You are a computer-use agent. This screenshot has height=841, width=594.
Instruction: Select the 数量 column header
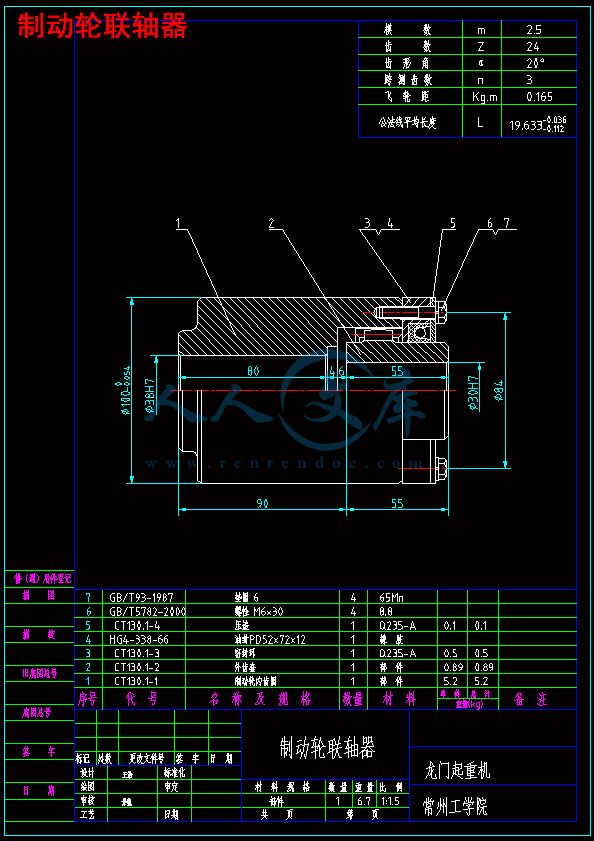tap(353, 699)
